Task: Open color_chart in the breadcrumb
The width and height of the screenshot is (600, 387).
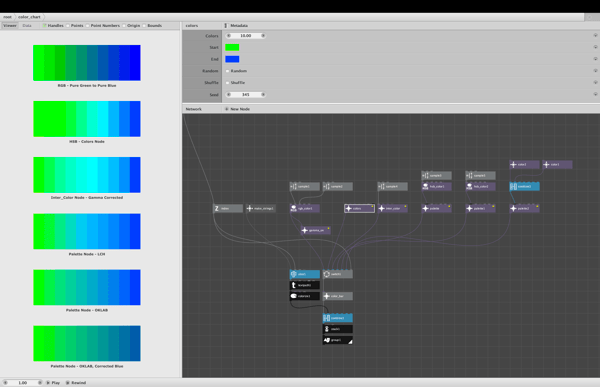Action: click(29, 17)
